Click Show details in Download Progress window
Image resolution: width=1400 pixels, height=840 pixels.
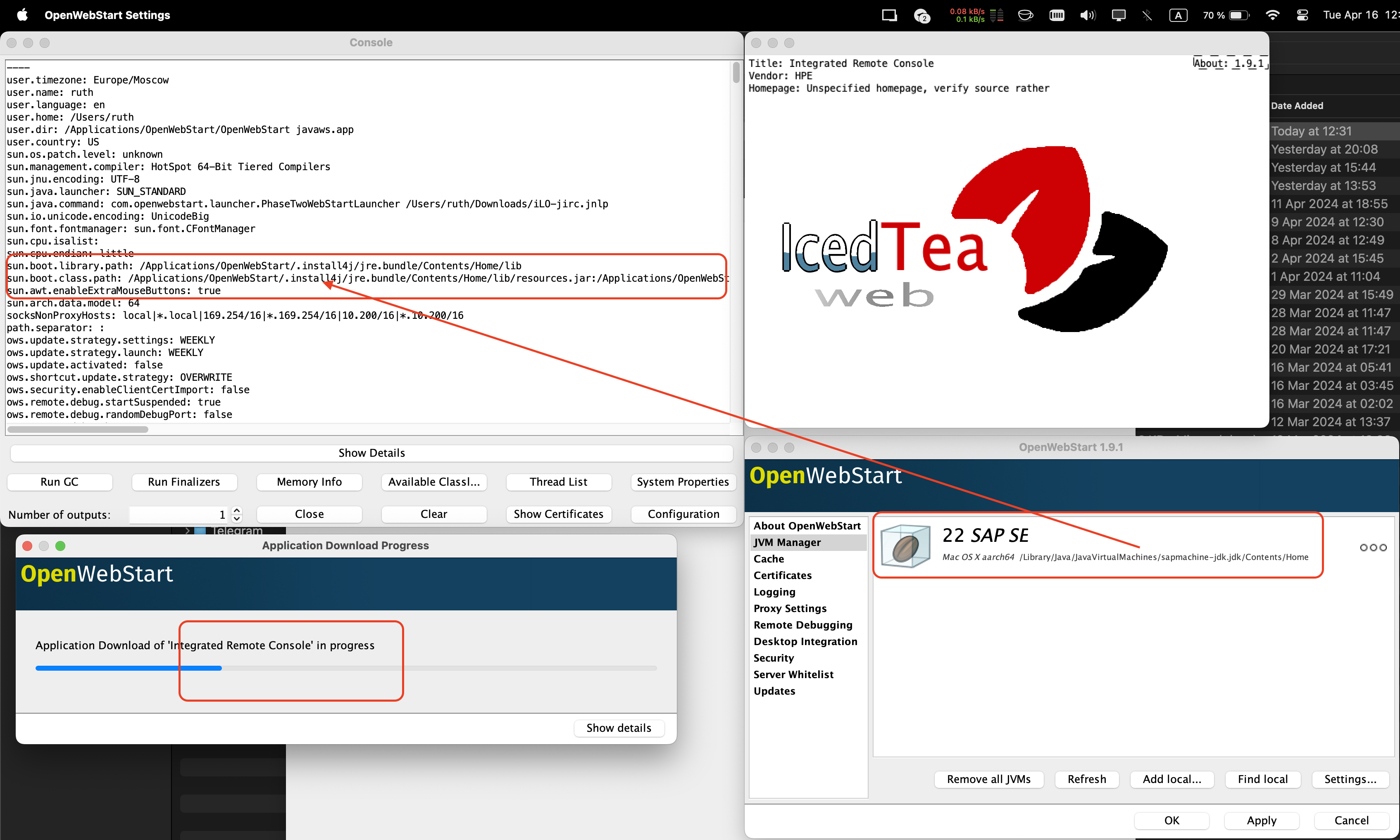[x=619, y=728]
